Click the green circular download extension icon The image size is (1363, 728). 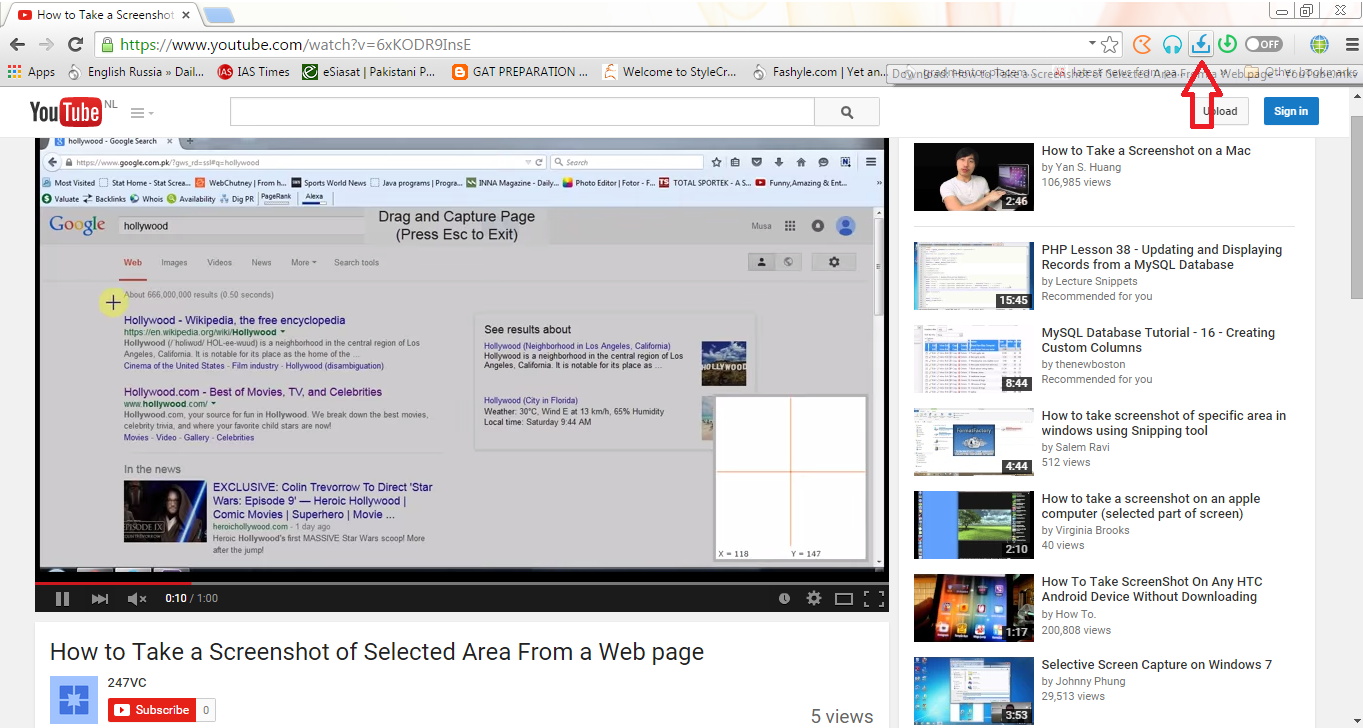tap(1229, 44)
